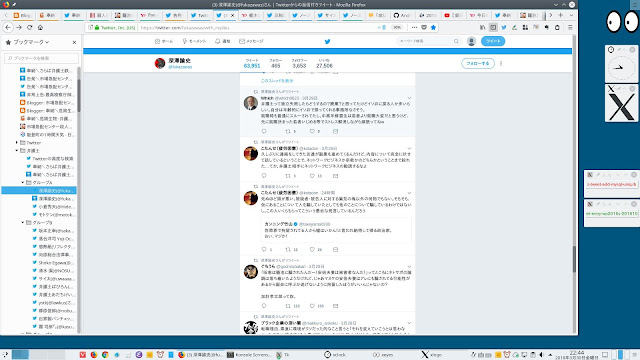Collapse the グループB bookmark folder
The height and width of the screenshot is (360, 640).
pyautogui.click(x=23, y=222)
